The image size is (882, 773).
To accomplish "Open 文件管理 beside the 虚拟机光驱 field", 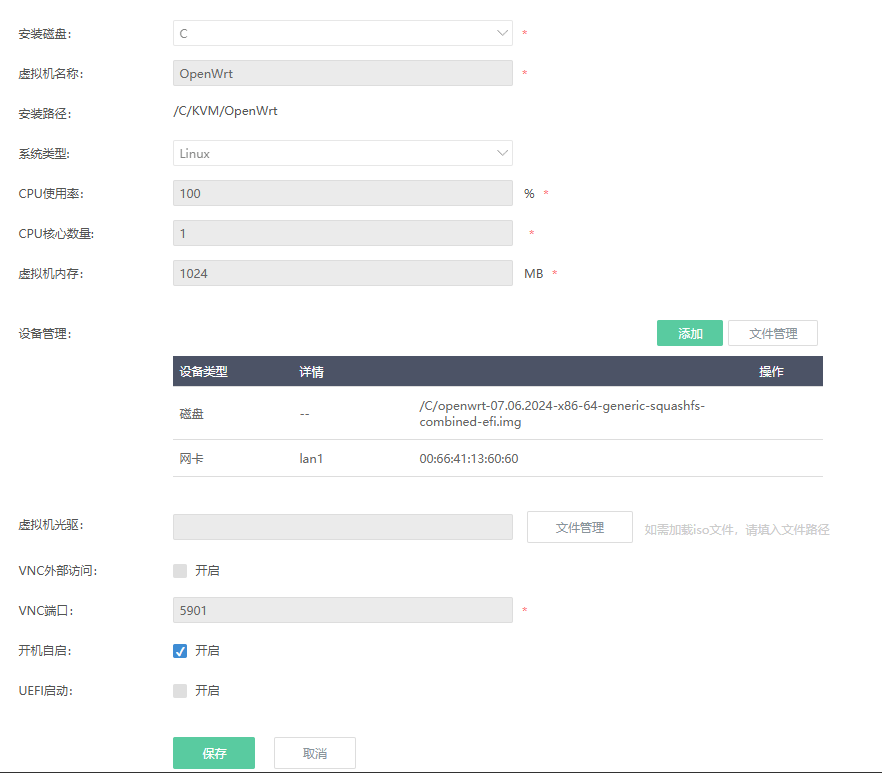I will 579,527.
